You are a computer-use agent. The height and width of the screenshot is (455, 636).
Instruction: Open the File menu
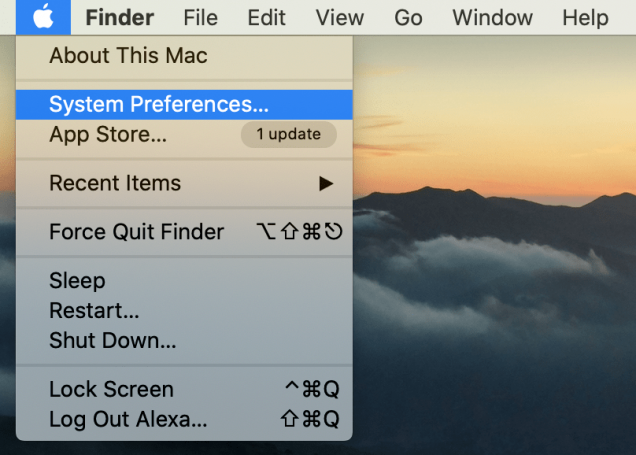[x=200, y=17]
